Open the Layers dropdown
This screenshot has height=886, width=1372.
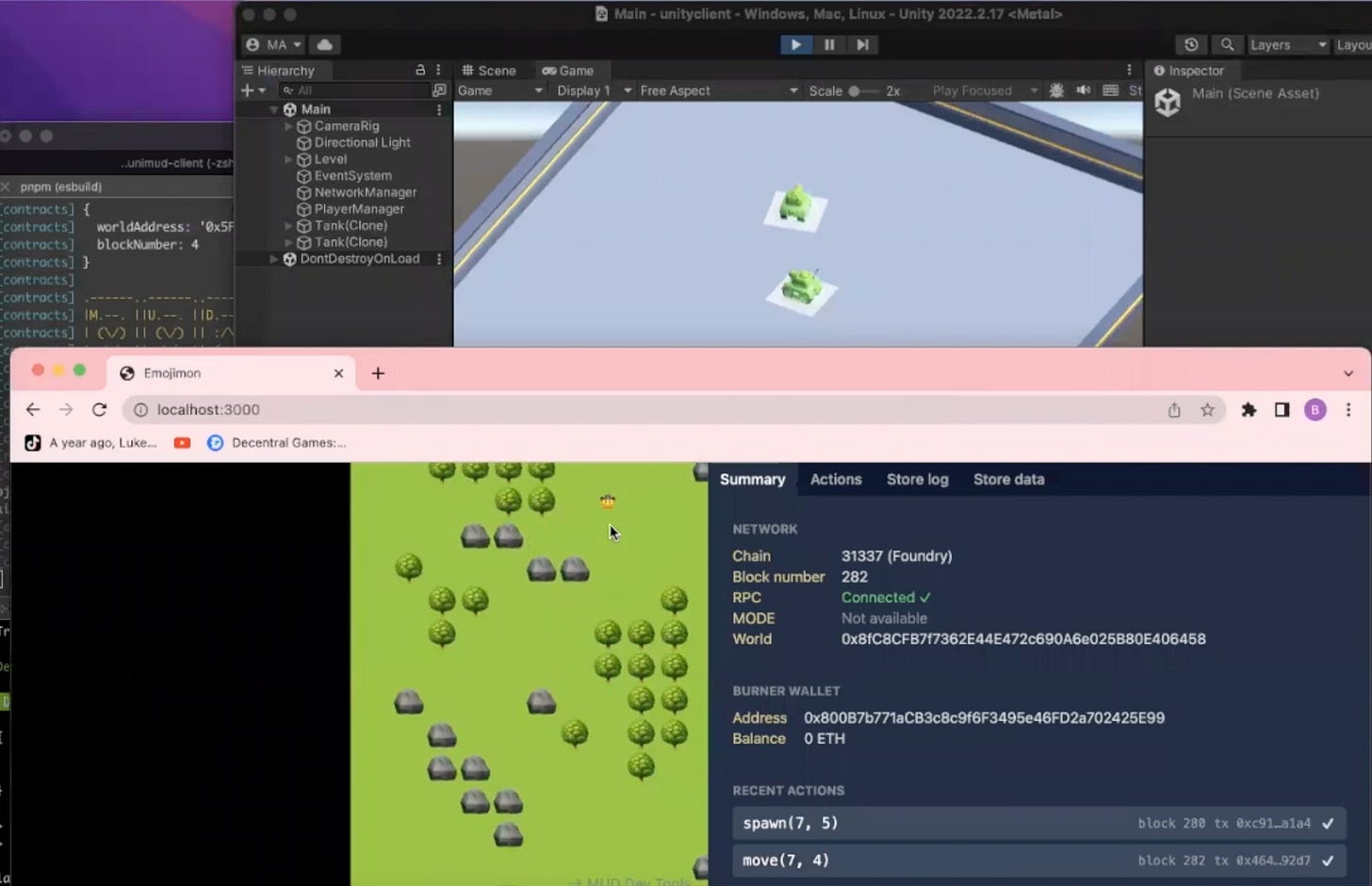click(x=1287, y=44)
